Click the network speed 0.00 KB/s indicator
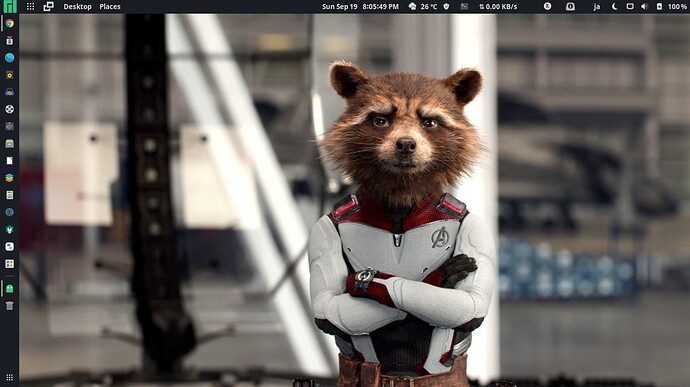The image size is (690, 387). coord(498,7)
